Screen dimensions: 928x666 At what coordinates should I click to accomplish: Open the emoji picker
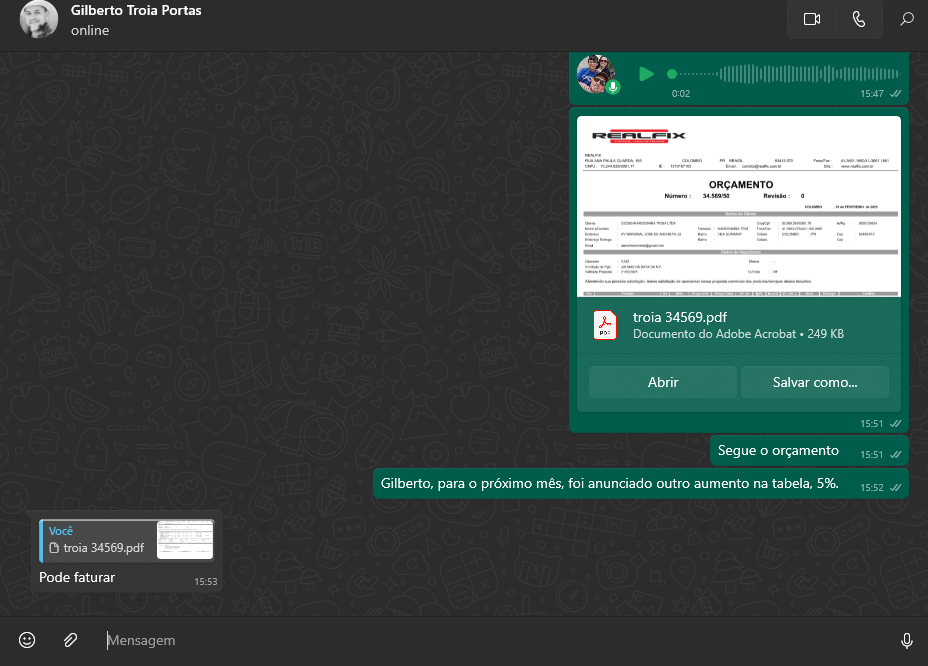(x=27, y=640)
